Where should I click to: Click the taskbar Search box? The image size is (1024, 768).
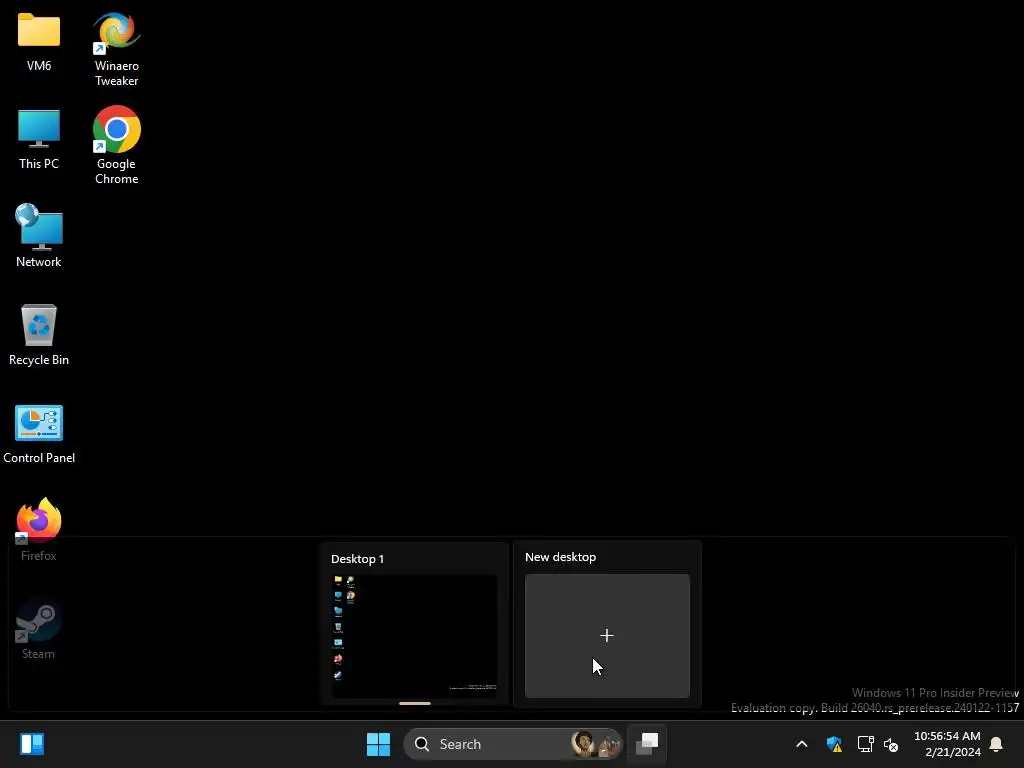(513, 744)
